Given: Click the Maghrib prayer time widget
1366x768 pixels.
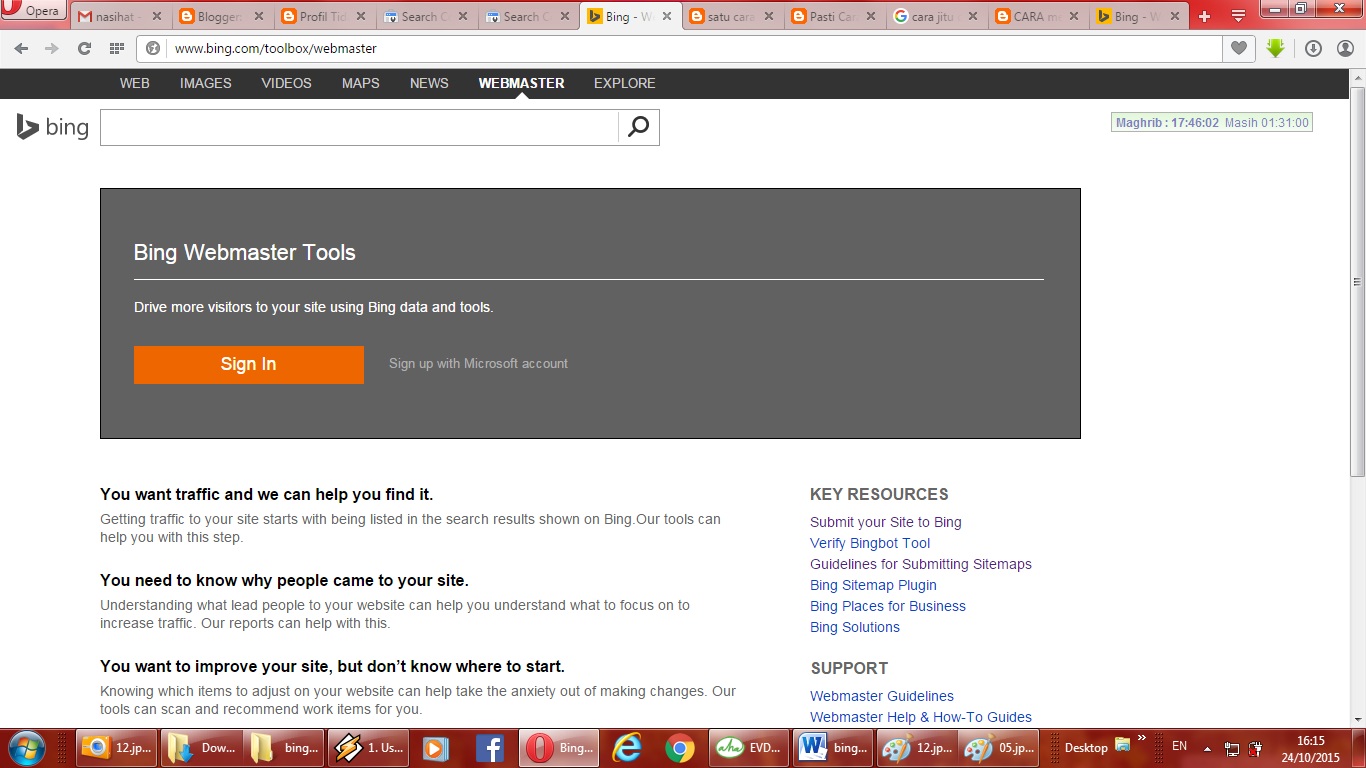Looking at the screenshot, I should pos(1211,122).
